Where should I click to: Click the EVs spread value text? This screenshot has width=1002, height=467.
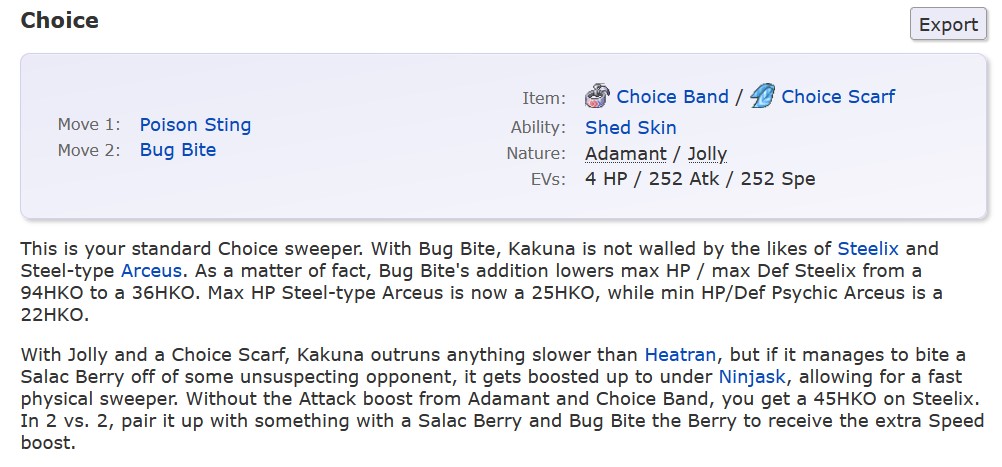click(700, 179)
